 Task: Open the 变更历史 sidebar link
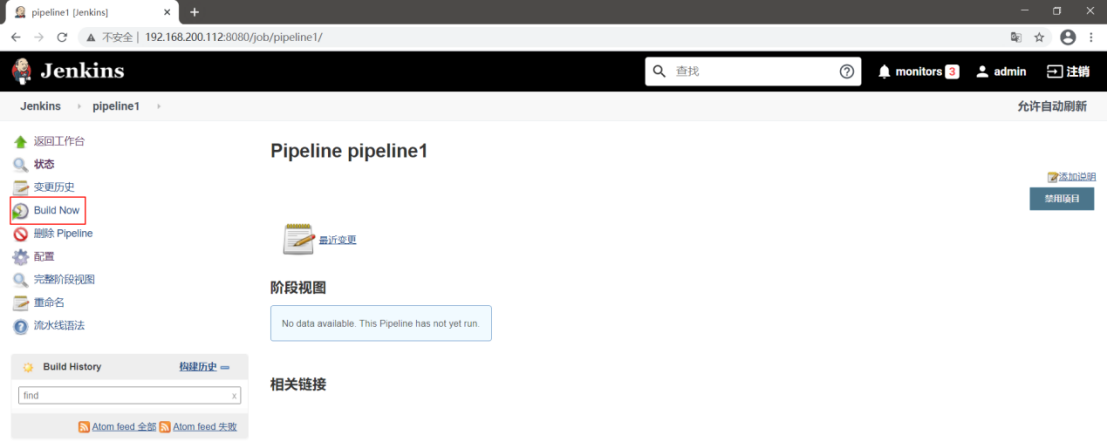point(54,188)
